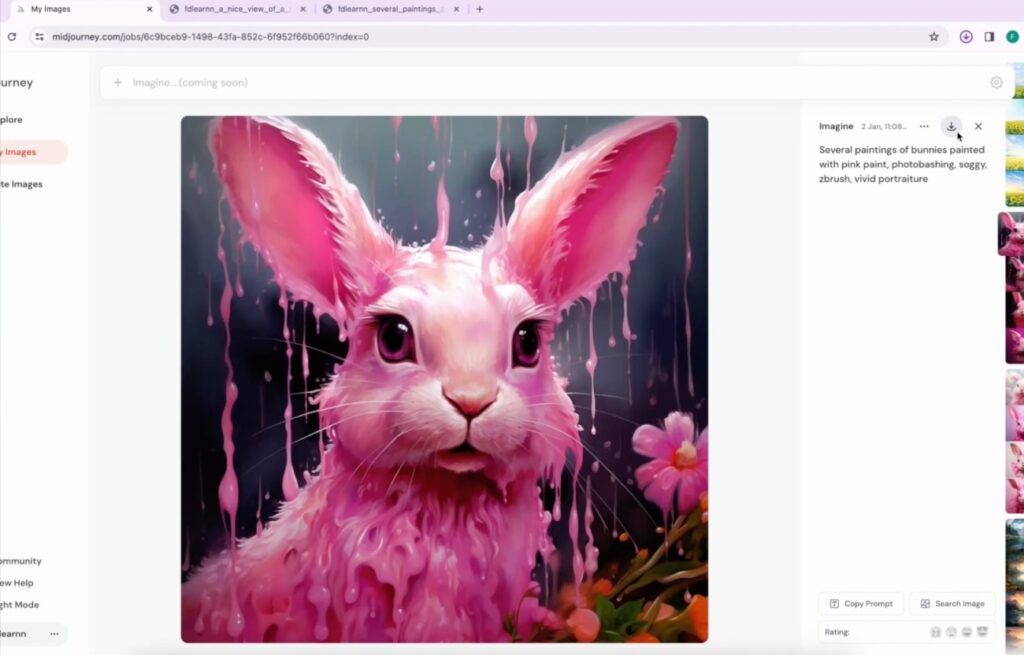Switch to the fdlearnn_several_paintings browser tab

[391, 9]
